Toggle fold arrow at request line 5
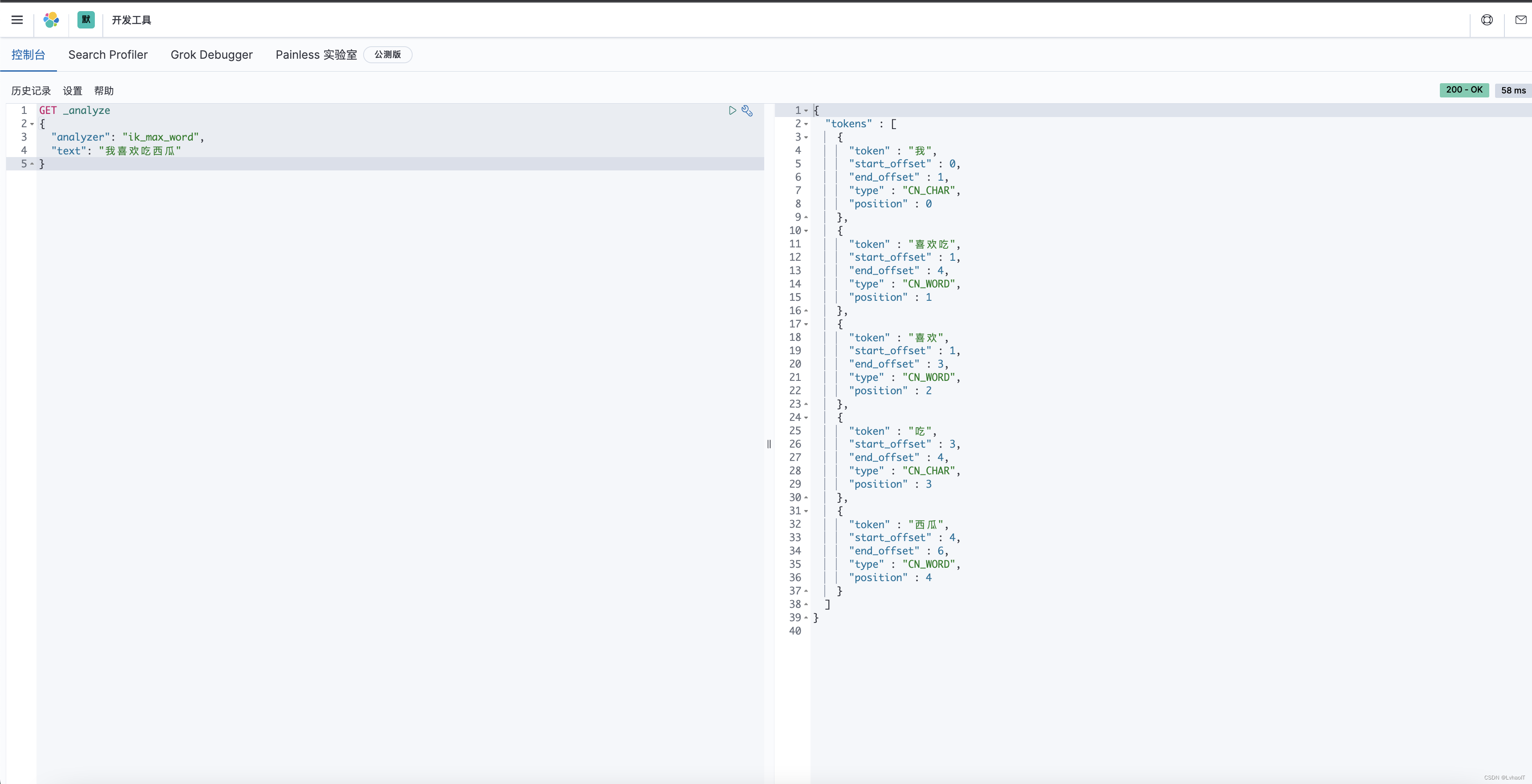The image size is (1532, 784). [32, 164]
